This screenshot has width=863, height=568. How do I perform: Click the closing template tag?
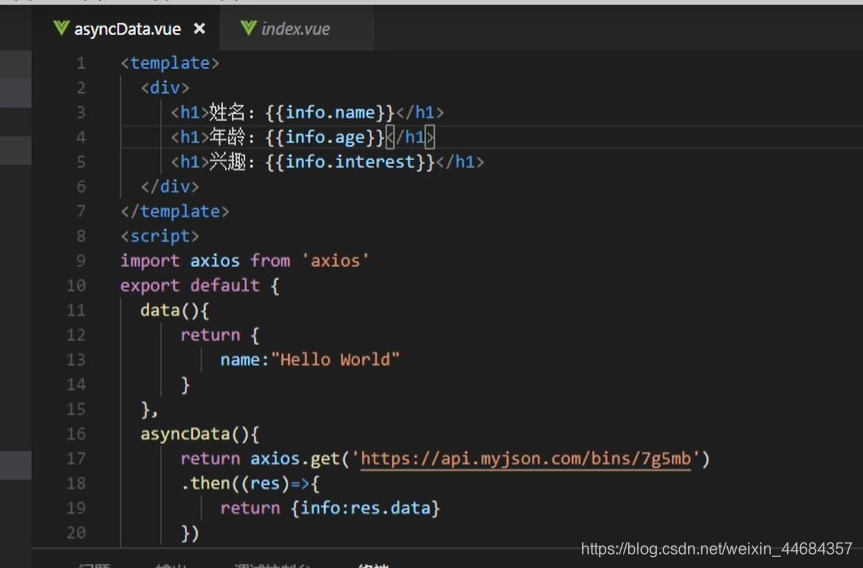tap(174, 211)
